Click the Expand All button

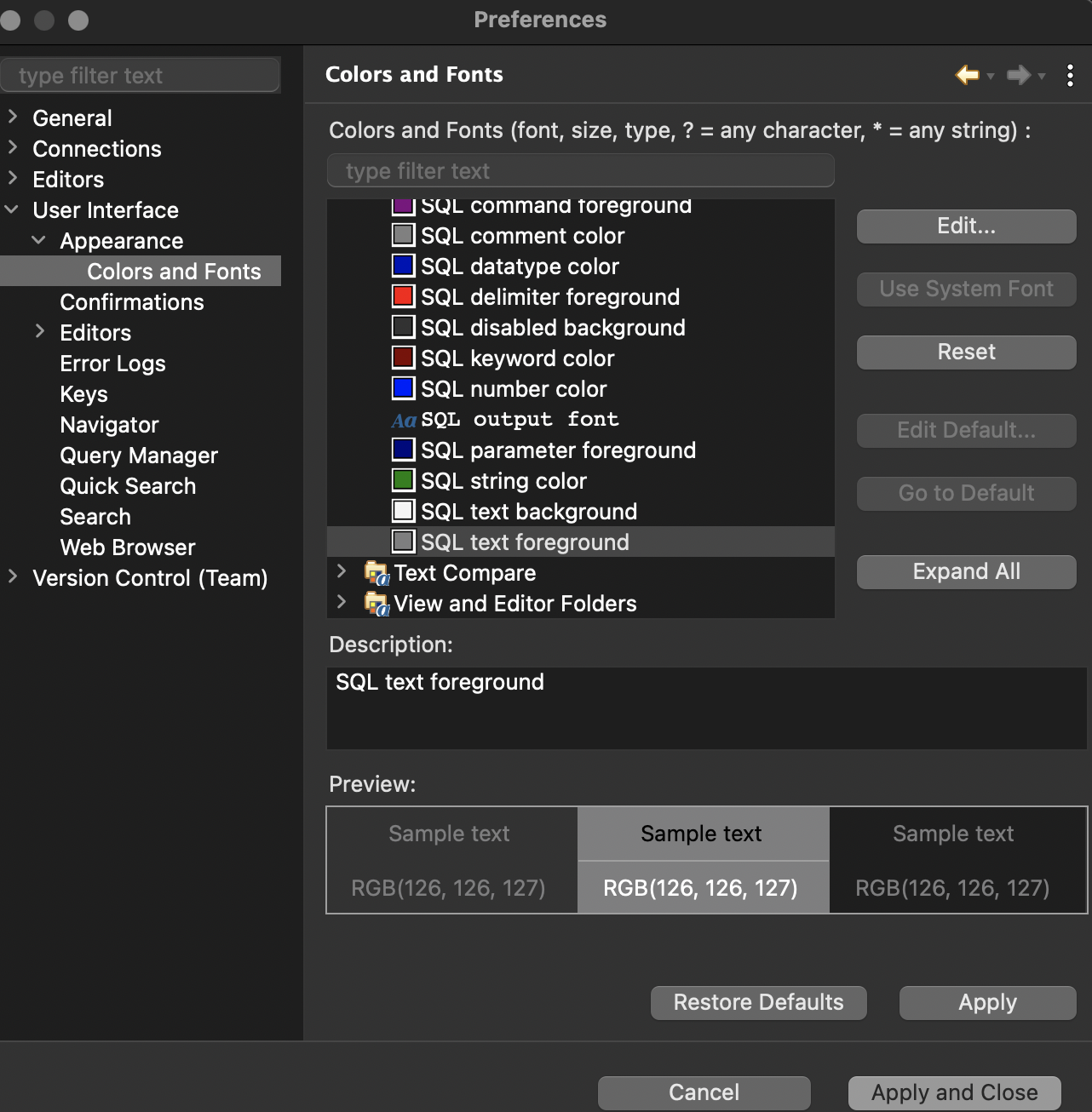point(966,571)
